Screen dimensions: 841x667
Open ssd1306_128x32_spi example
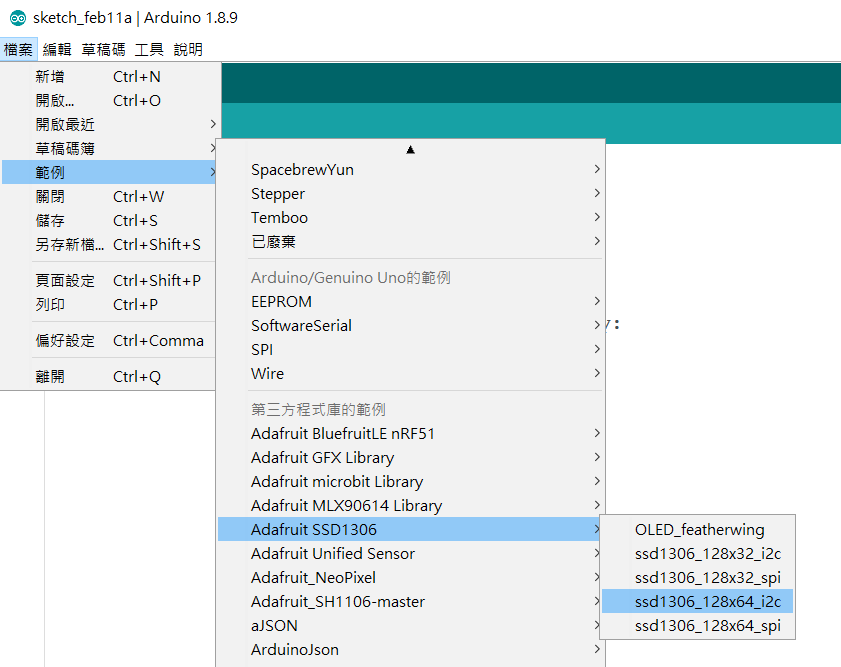click(x=697, y=577)
